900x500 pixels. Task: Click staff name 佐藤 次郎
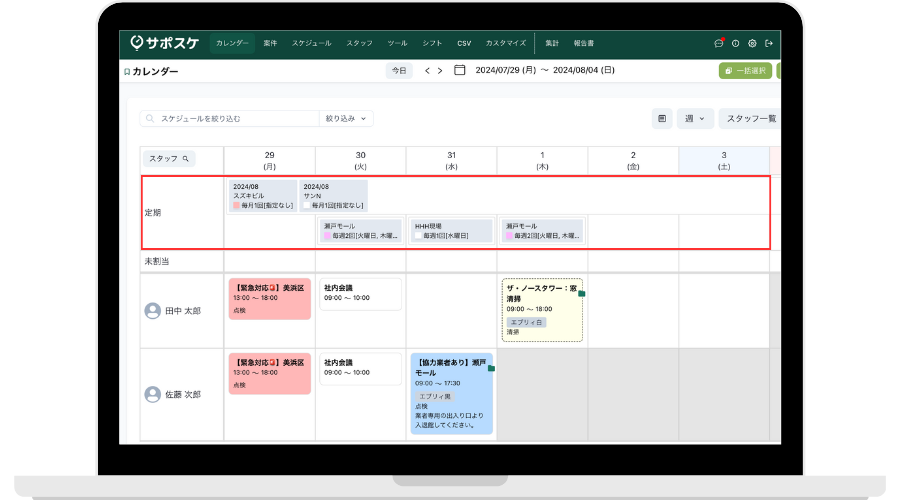click(x=183, y=394)
